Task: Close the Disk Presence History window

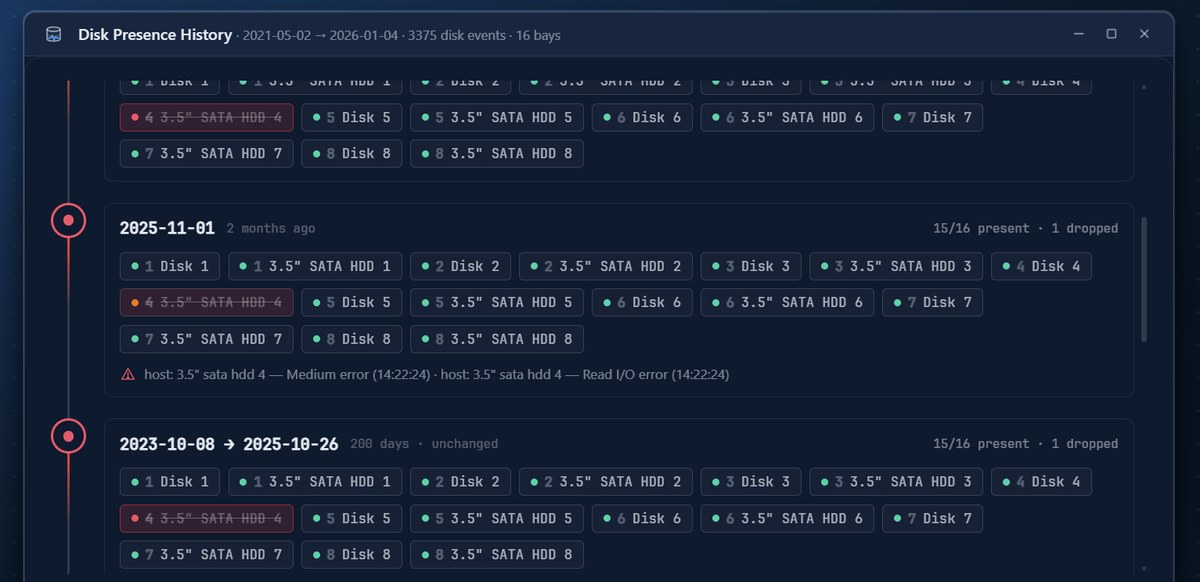Action: pos(1144,34)
